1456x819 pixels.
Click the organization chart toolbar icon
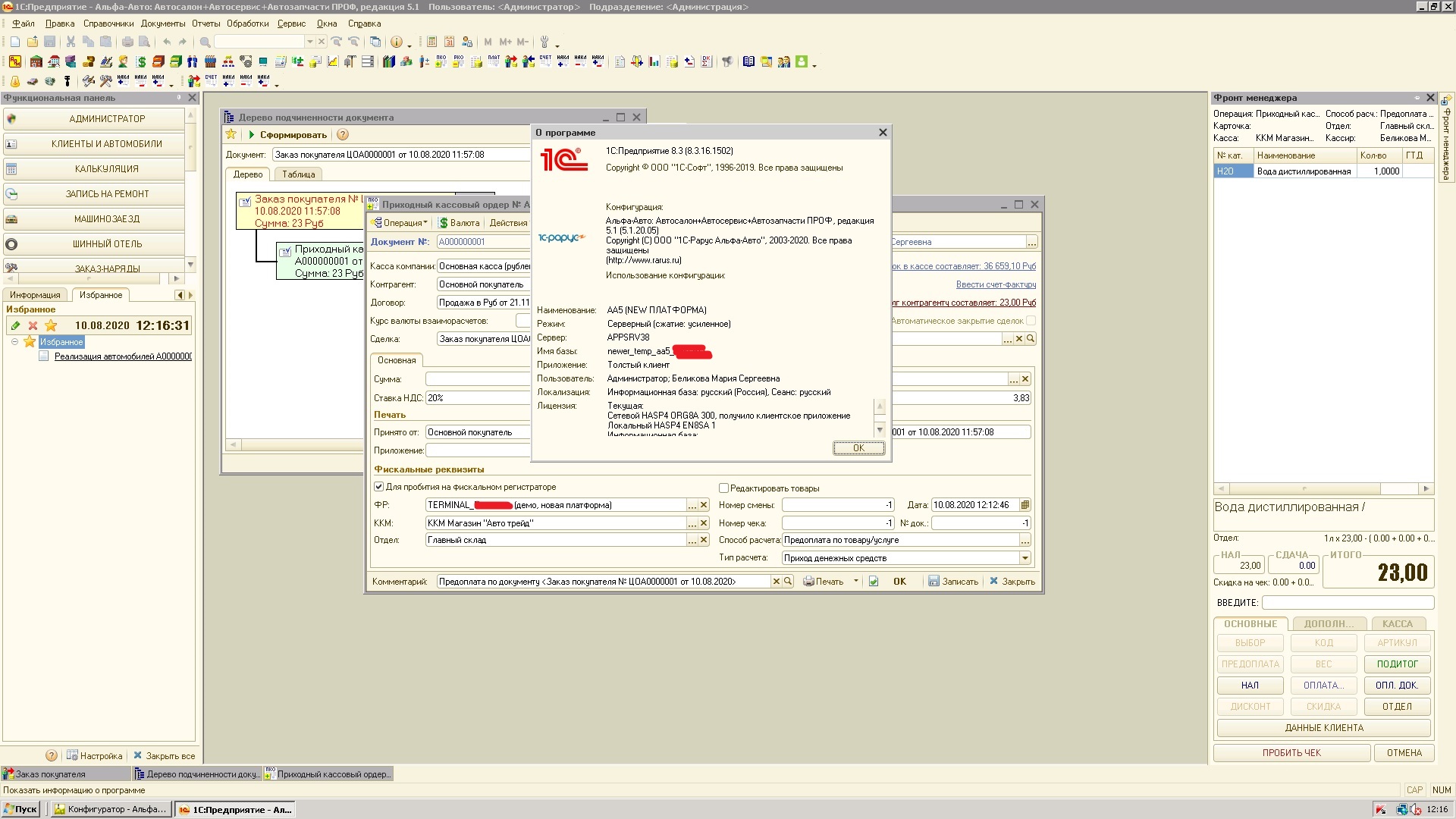click(x=227, y=61)
